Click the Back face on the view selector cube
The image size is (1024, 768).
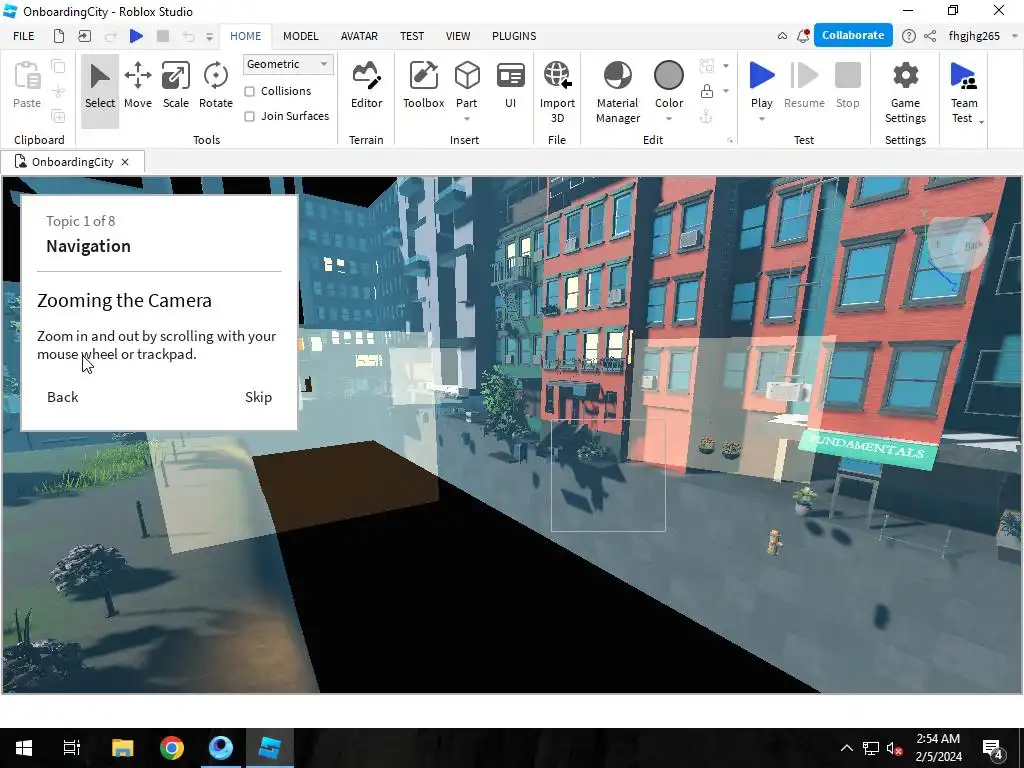973,246
